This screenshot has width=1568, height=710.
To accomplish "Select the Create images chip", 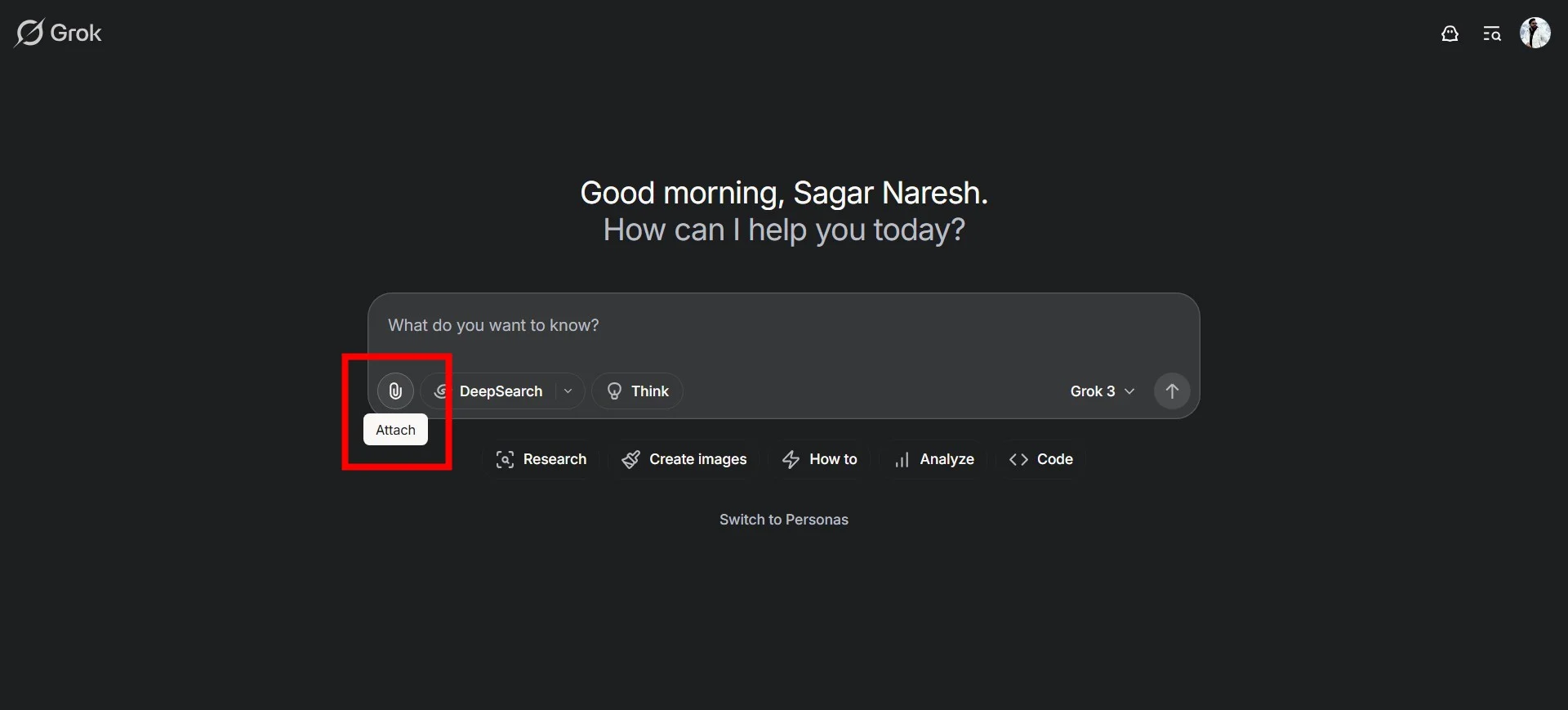I will [x=684, y=459].
